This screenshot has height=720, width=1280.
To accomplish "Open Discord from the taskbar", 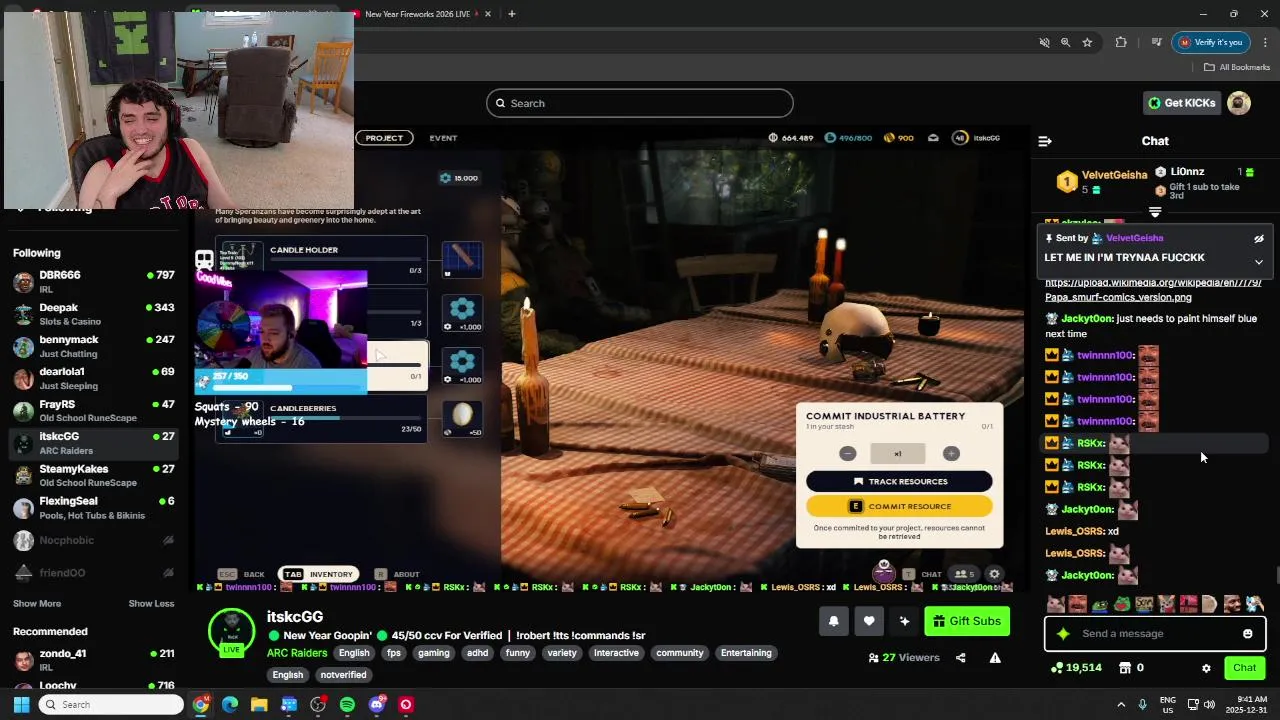I will coord(376,705).
